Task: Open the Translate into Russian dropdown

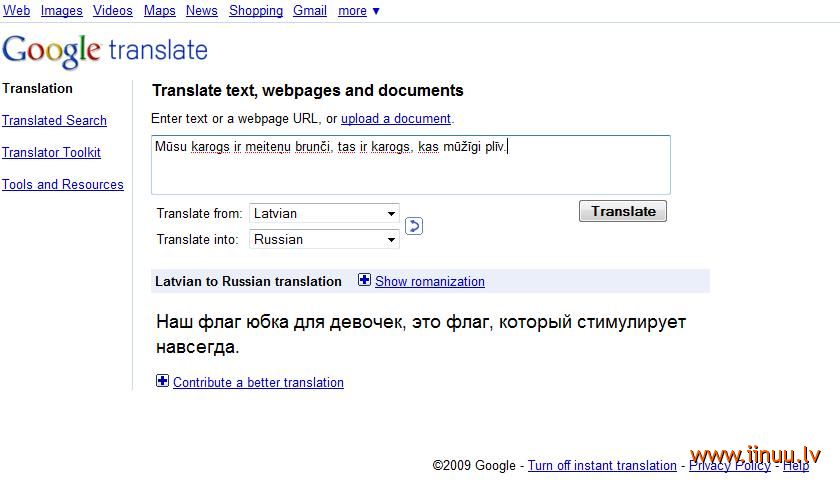Action: (x=324, y=239)
